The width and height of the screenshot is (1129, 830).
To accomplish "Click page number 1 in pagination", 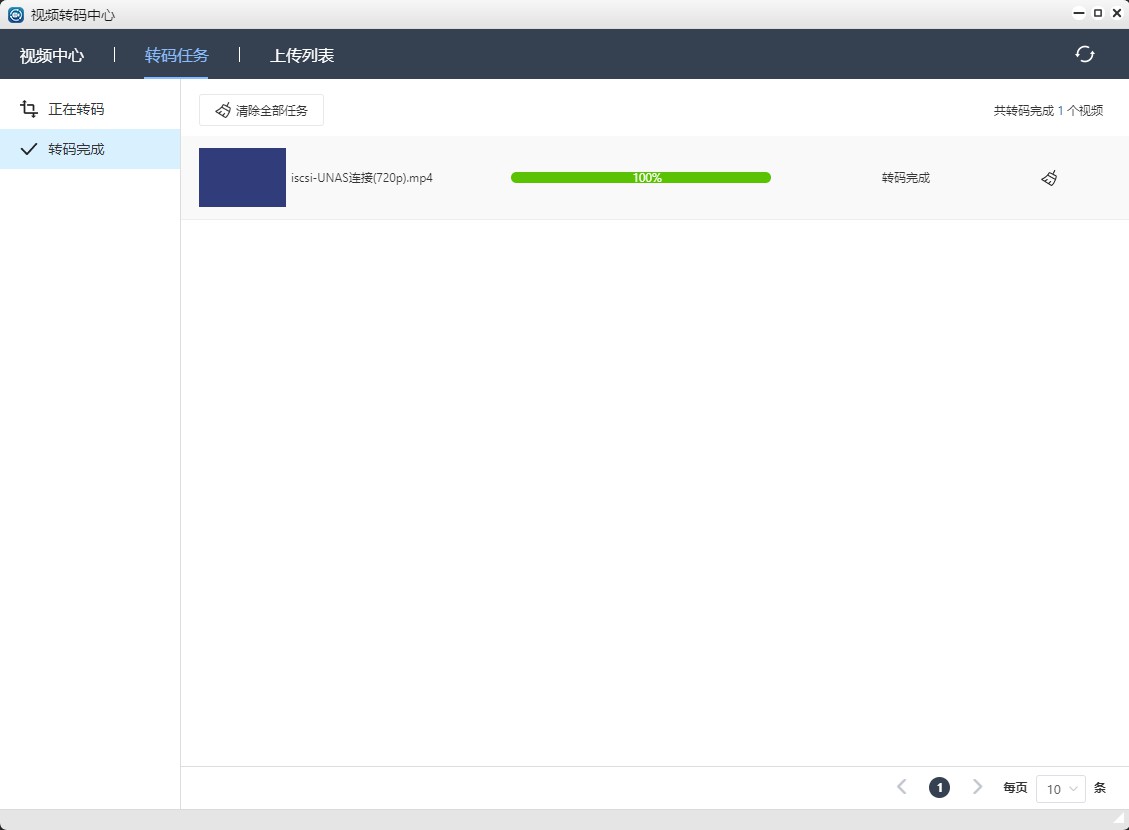I will (939, 787).
